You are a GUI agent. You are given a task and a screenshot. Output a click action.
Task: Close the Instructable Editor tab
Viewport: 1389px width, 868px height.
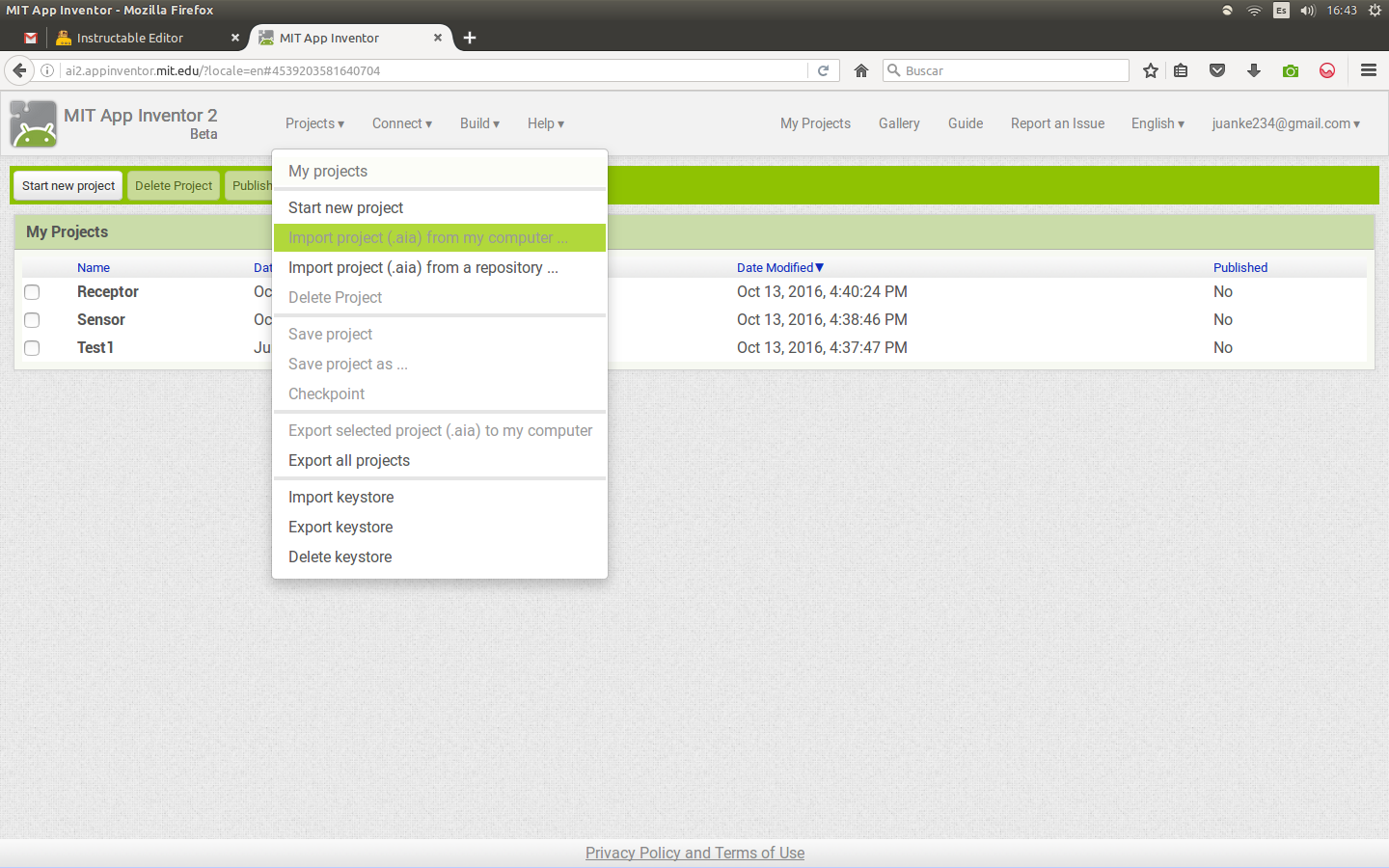(x=234, y=38)
